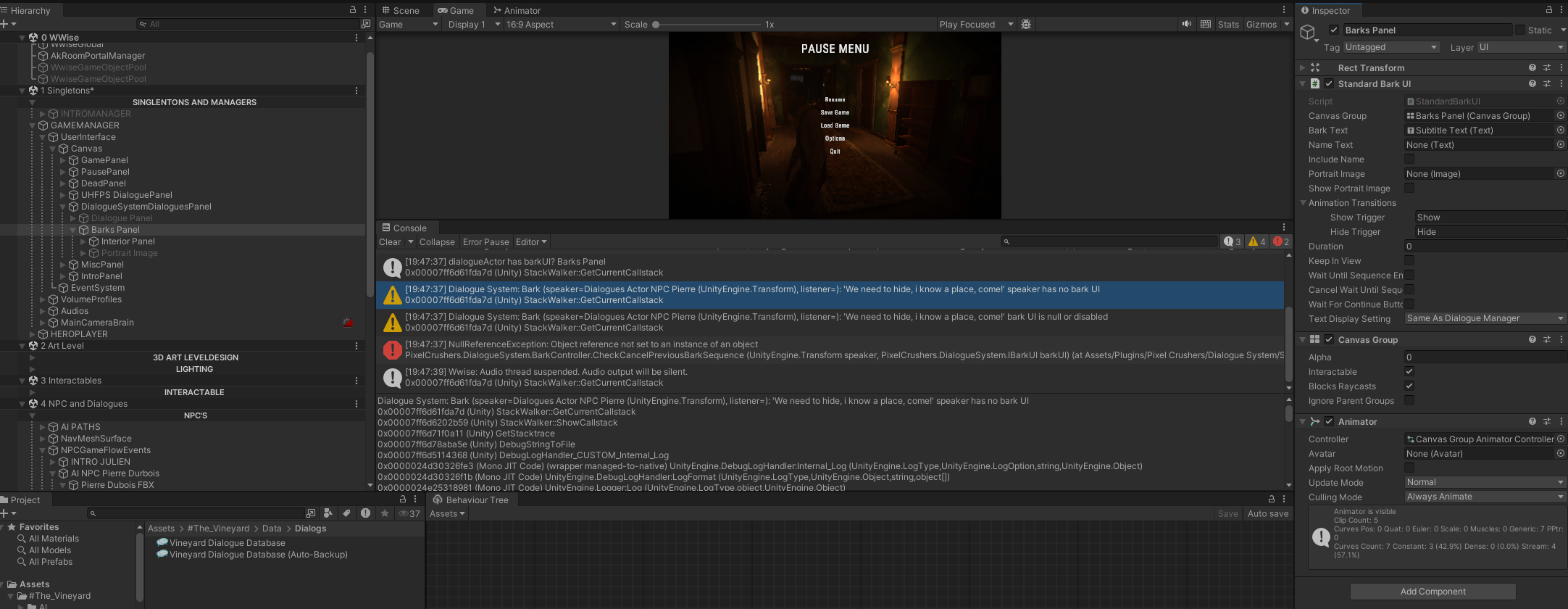This screenshot has height=609, width=1568.
Task: Open search in Hierarchy window icon
Action: [x=366, y=25]
